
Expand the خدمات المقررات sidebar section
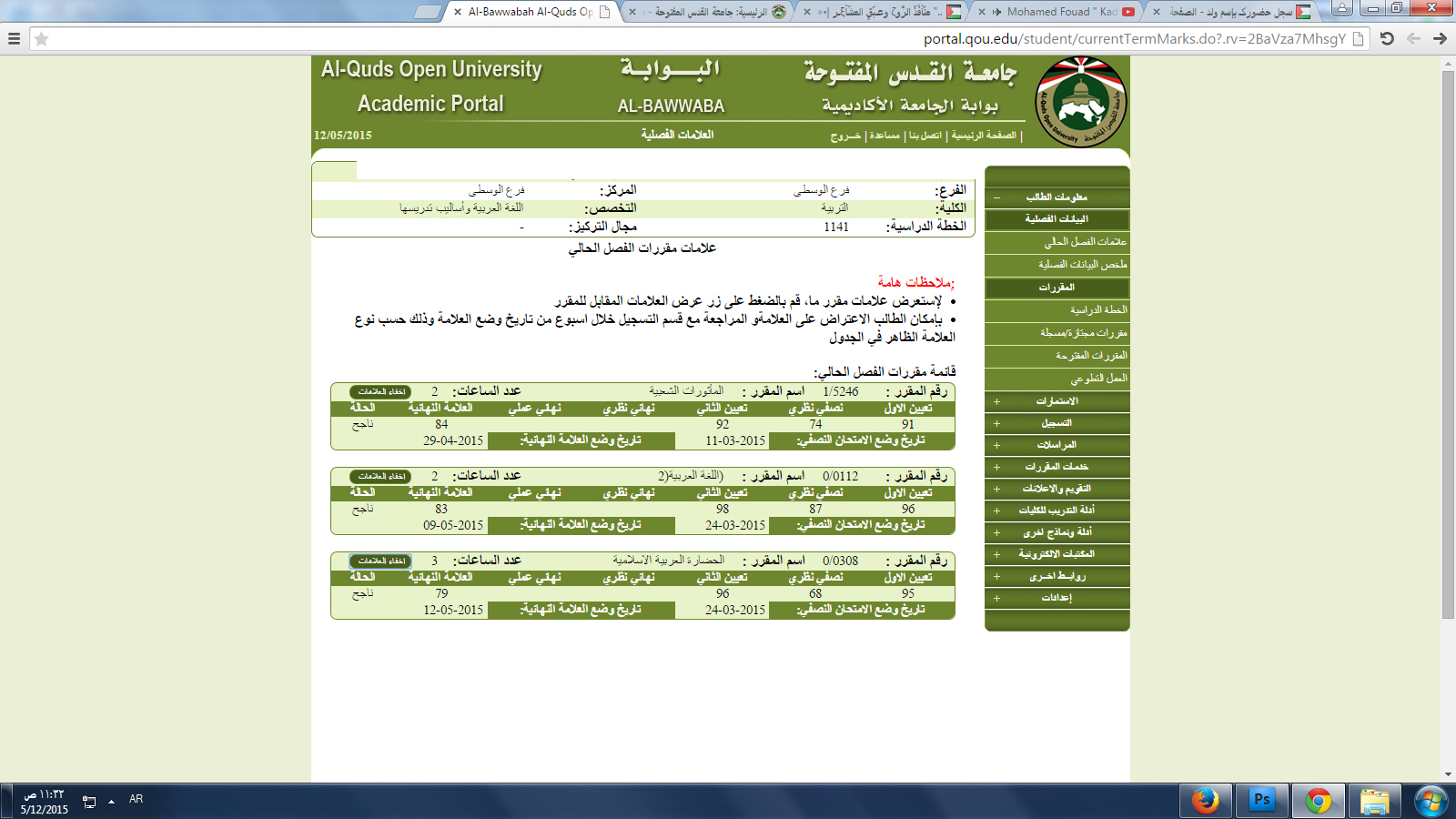pos(1057,467)
